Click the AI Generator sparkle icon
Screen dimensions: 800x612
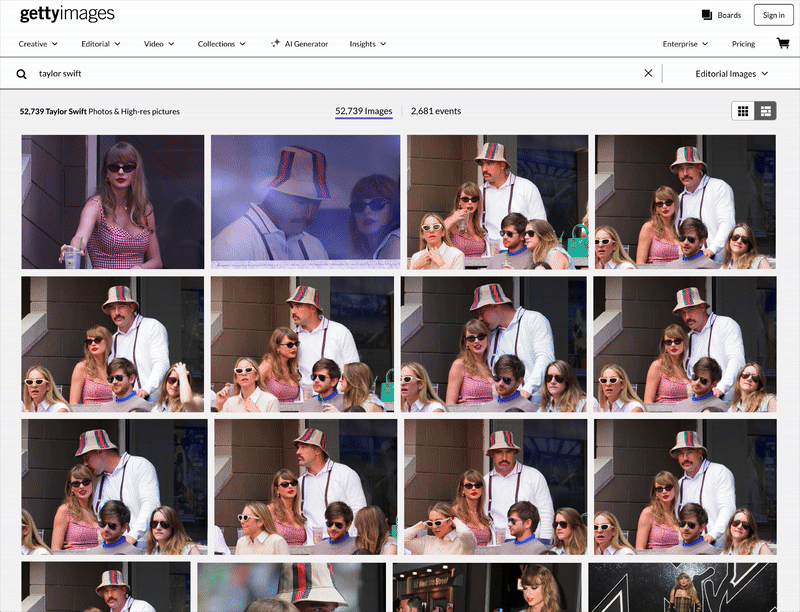276,43
